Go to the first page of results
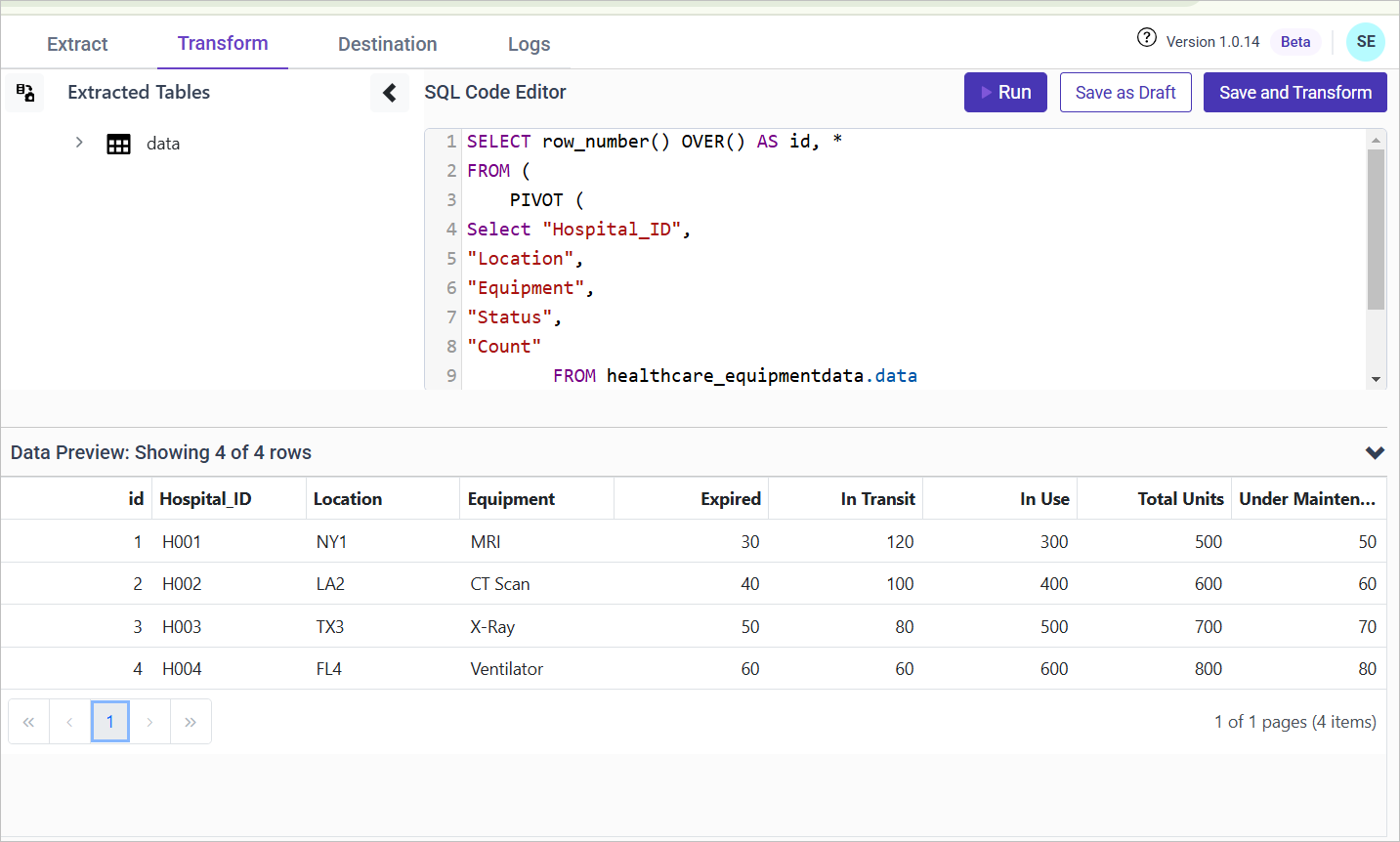 (29, 722)
